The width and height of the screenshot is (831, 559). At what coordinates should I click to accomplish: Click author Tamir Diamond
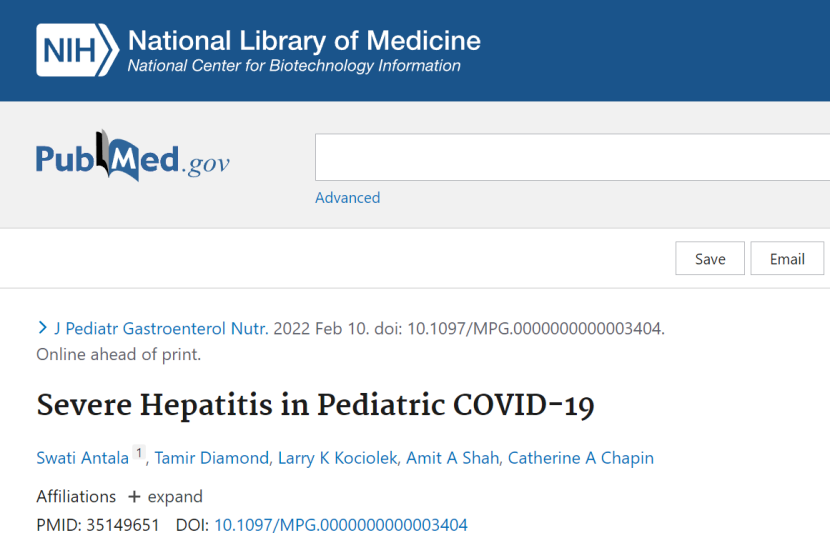[x=212, y=458]
